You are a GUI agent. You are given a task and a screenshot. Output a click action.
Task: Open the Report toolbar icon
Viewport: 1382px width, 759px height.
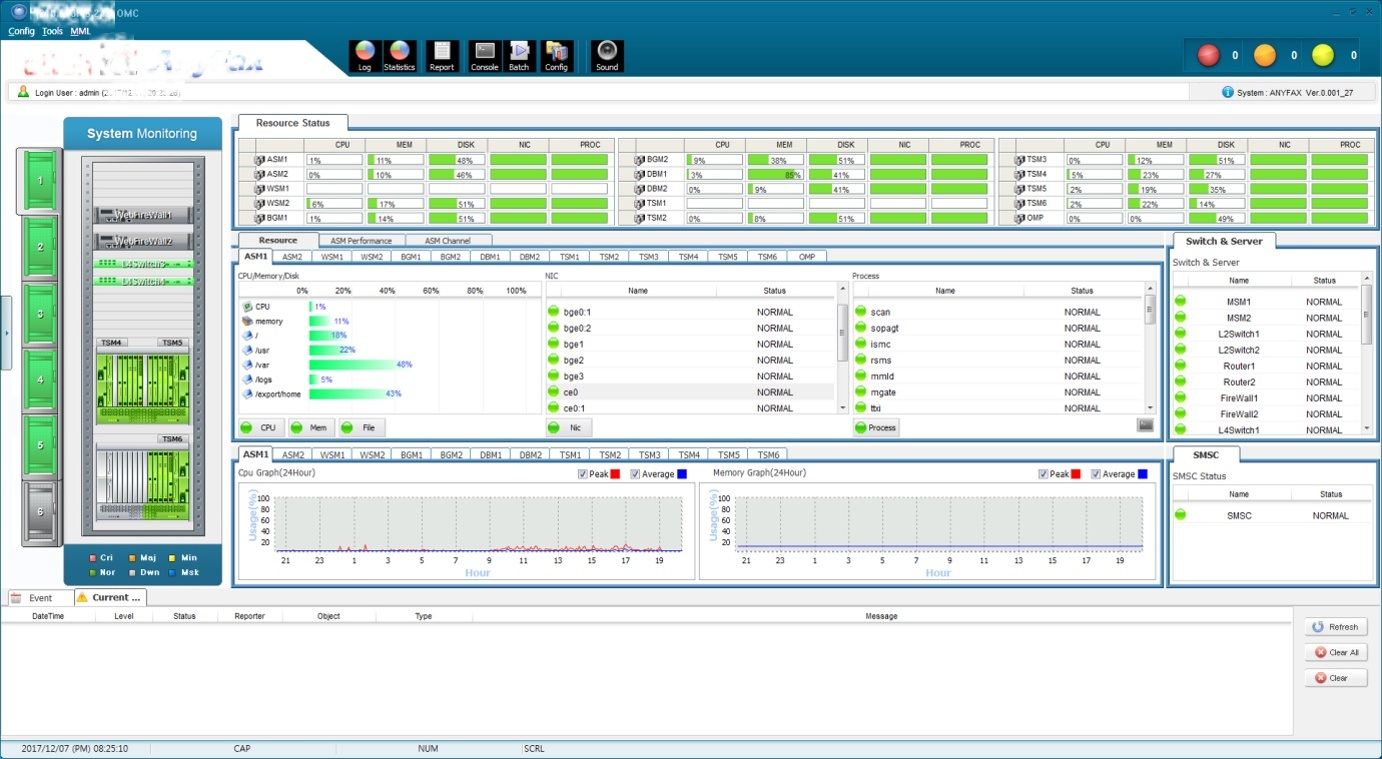click(x=442, y=56)
